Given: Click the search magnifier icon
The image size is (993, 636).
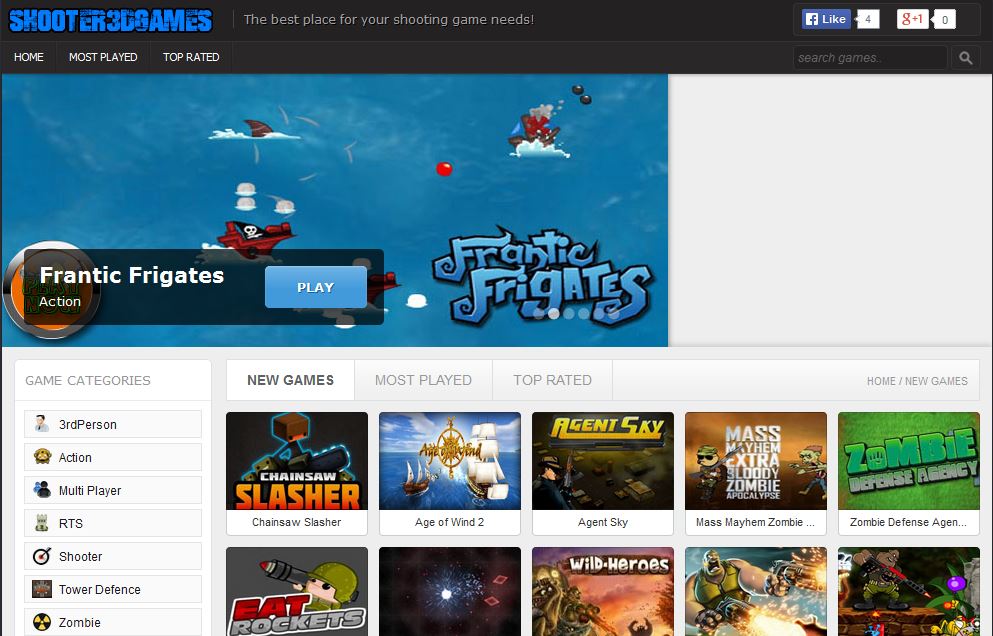Looking at the screenshot, I should (965, 58).
